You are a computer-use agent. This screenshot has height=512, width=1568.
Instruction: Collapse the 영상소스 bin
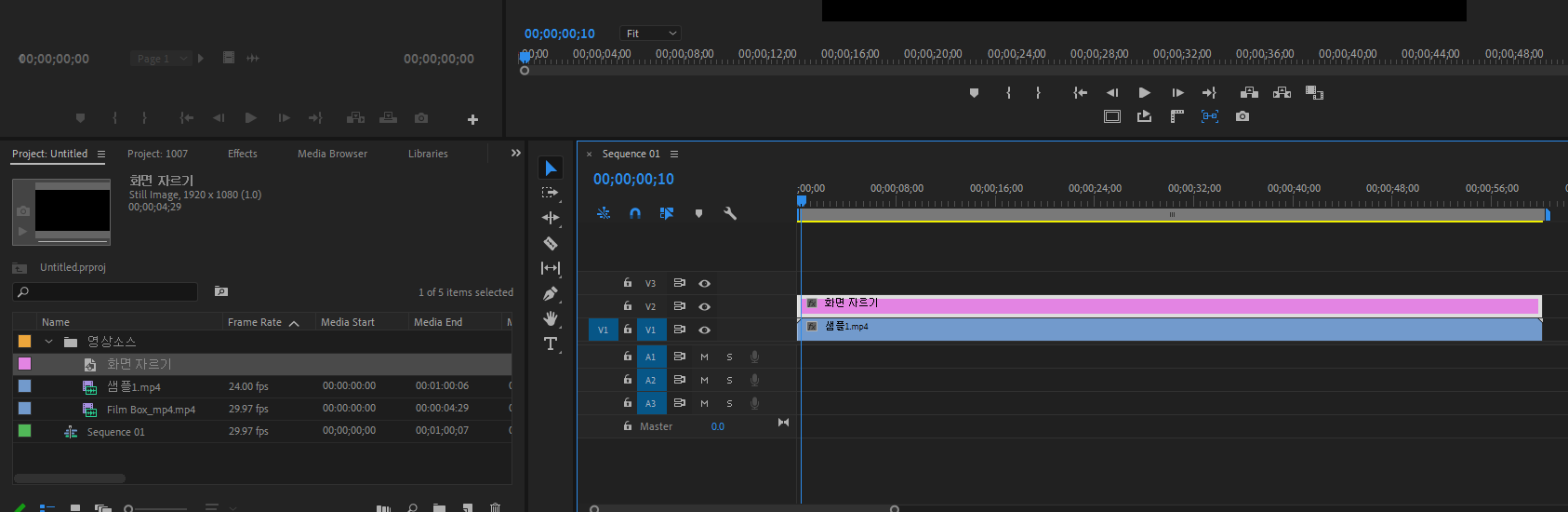48,342
